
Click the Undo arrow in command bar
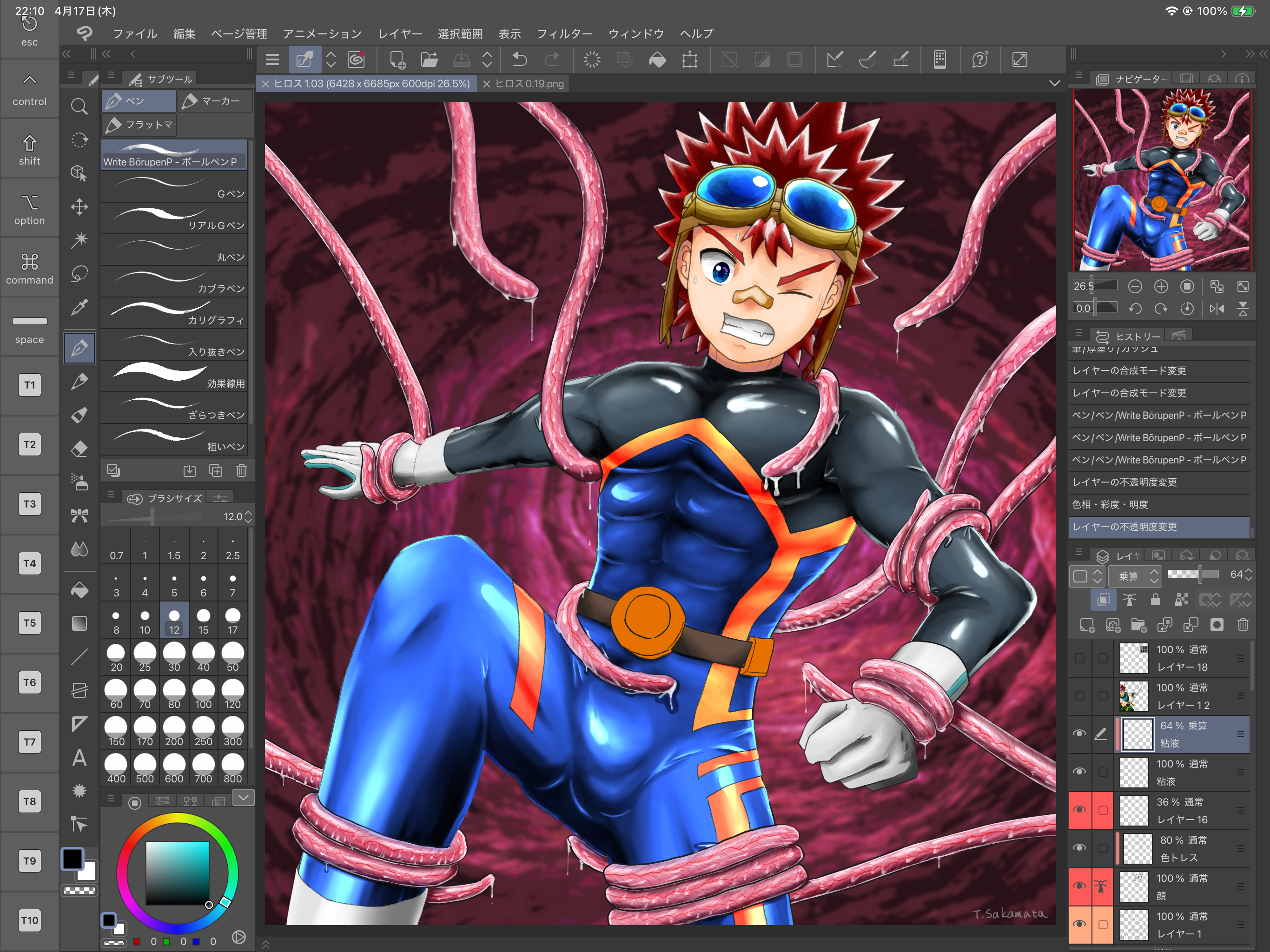pyautogui.click(x=519, y=59)
